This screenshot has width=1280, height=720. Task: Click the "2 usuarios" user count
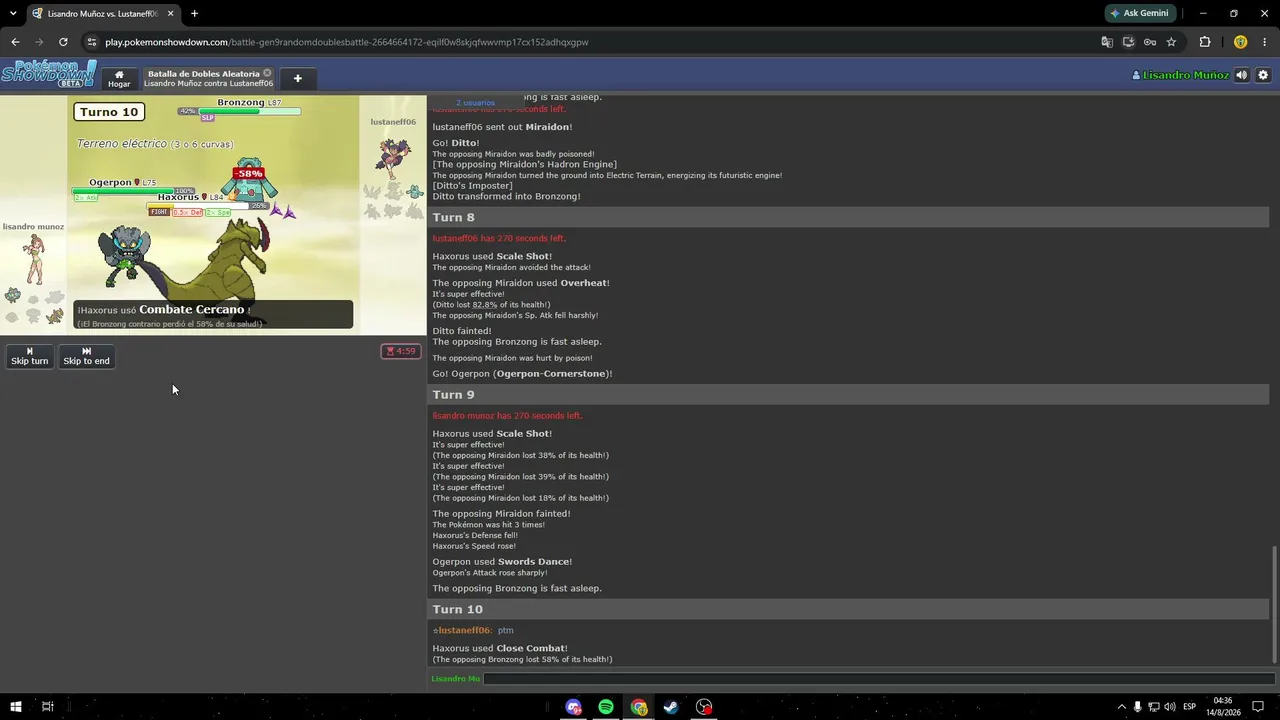click(475, 103)
